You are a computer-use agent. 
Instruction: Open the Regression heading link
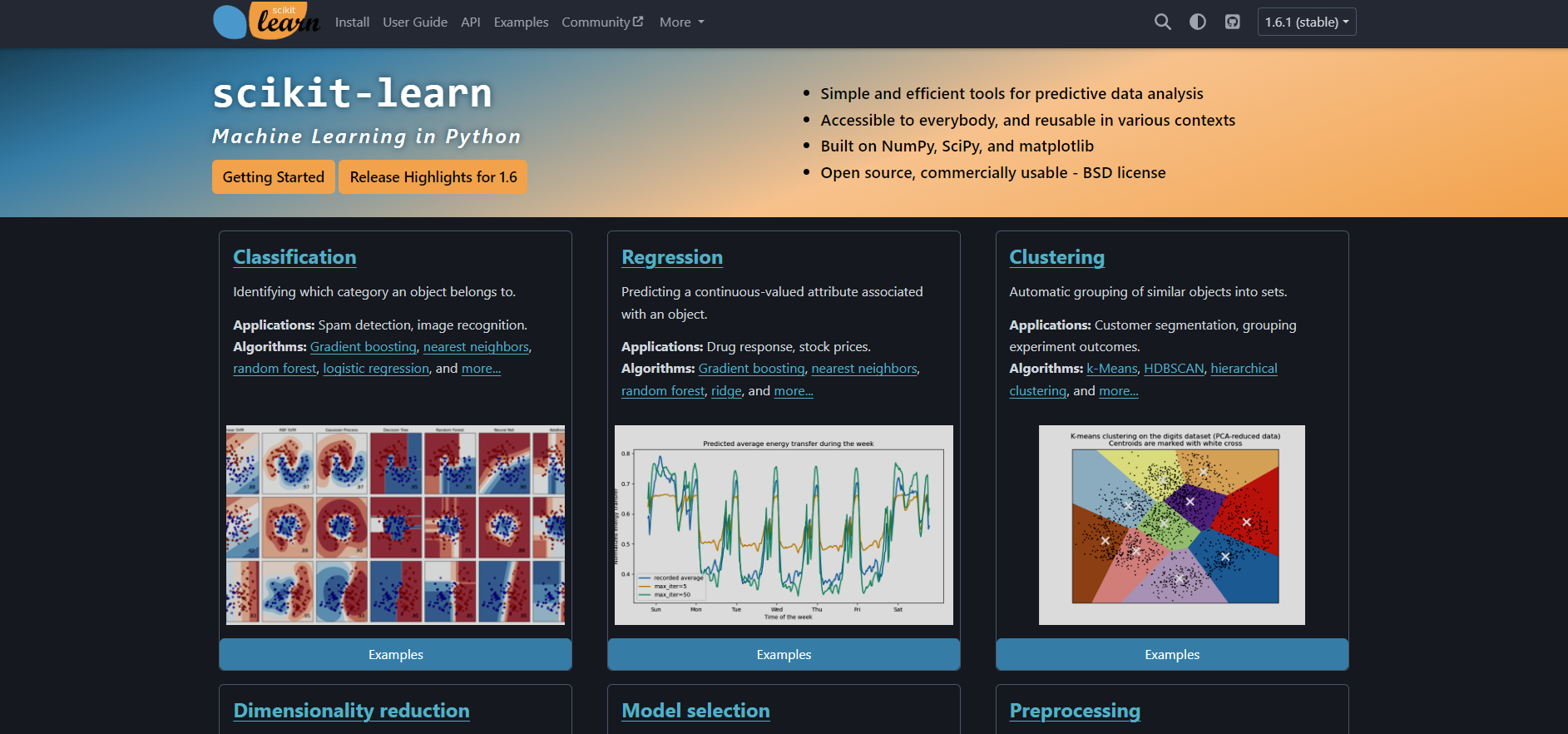(x=672, y=257)
